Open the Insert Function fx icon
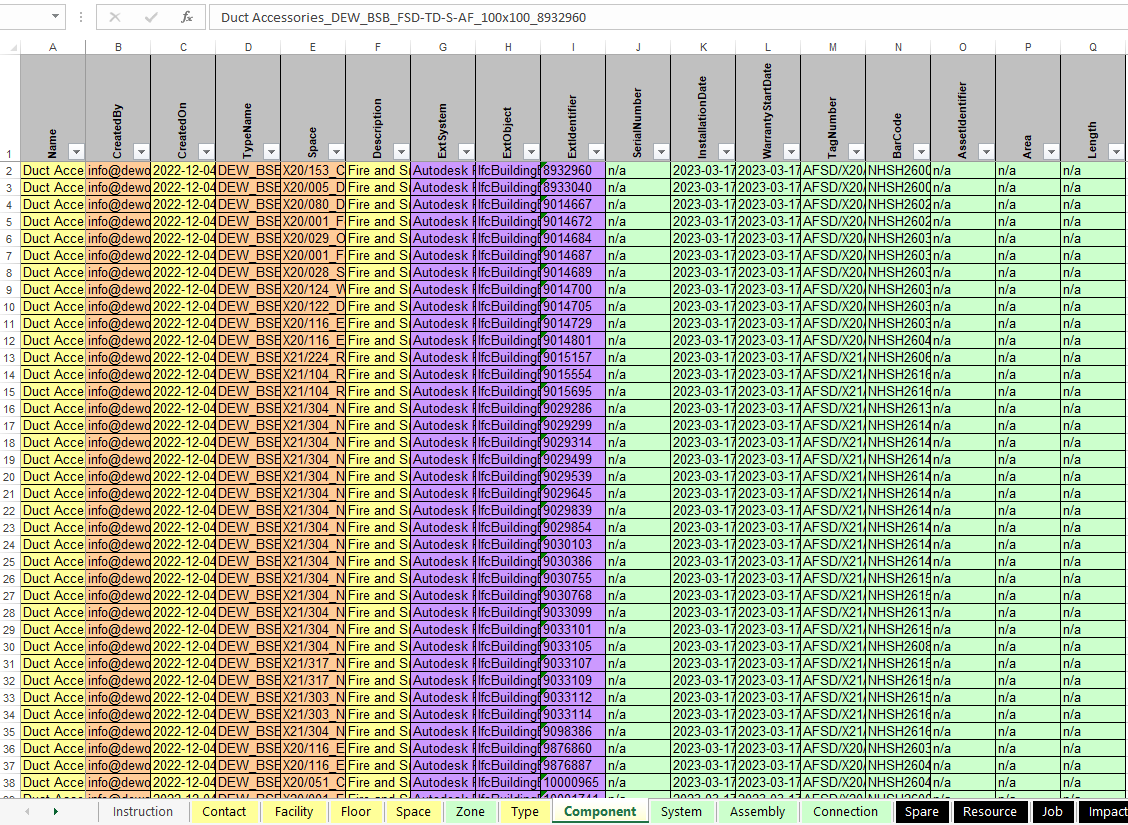The width and height of the screenshot is (1128, 825). tap(187, 17)
